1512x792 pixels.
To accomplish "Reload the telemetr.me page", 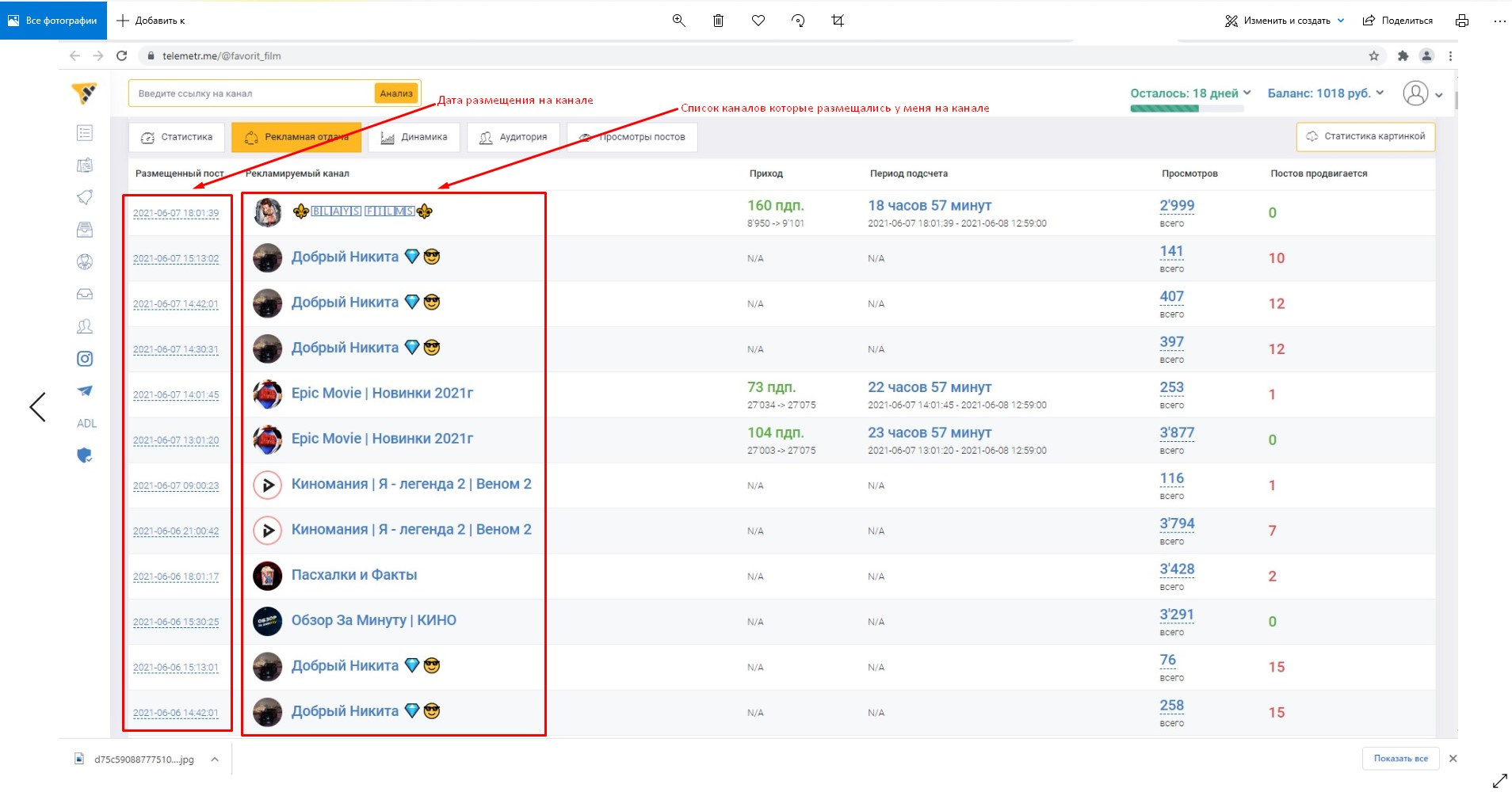I will pyautogui.click(x=122, y=55).
